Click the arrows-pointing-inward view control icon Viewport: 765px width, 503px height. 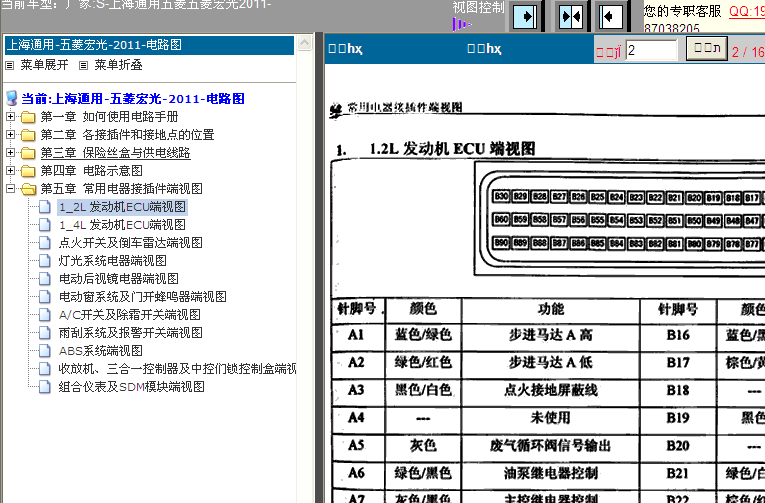pos(571,17)
